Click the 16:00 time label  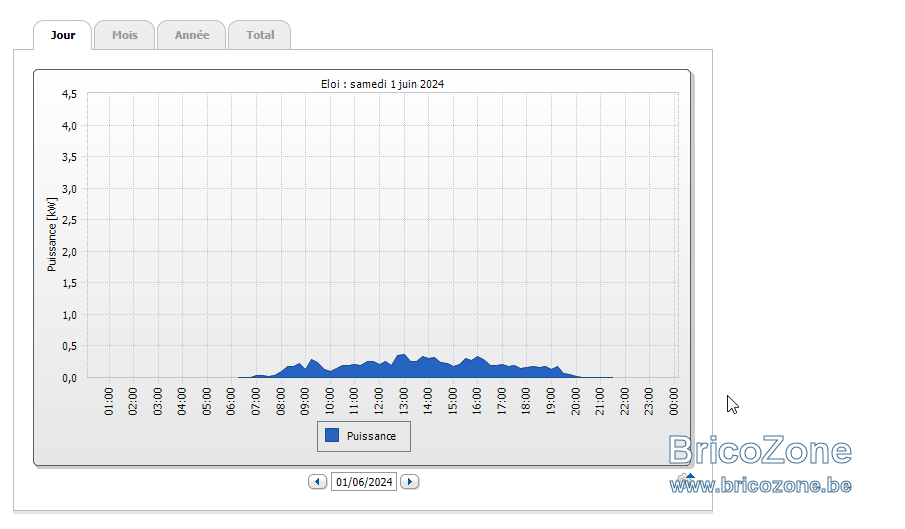(477, 402)
